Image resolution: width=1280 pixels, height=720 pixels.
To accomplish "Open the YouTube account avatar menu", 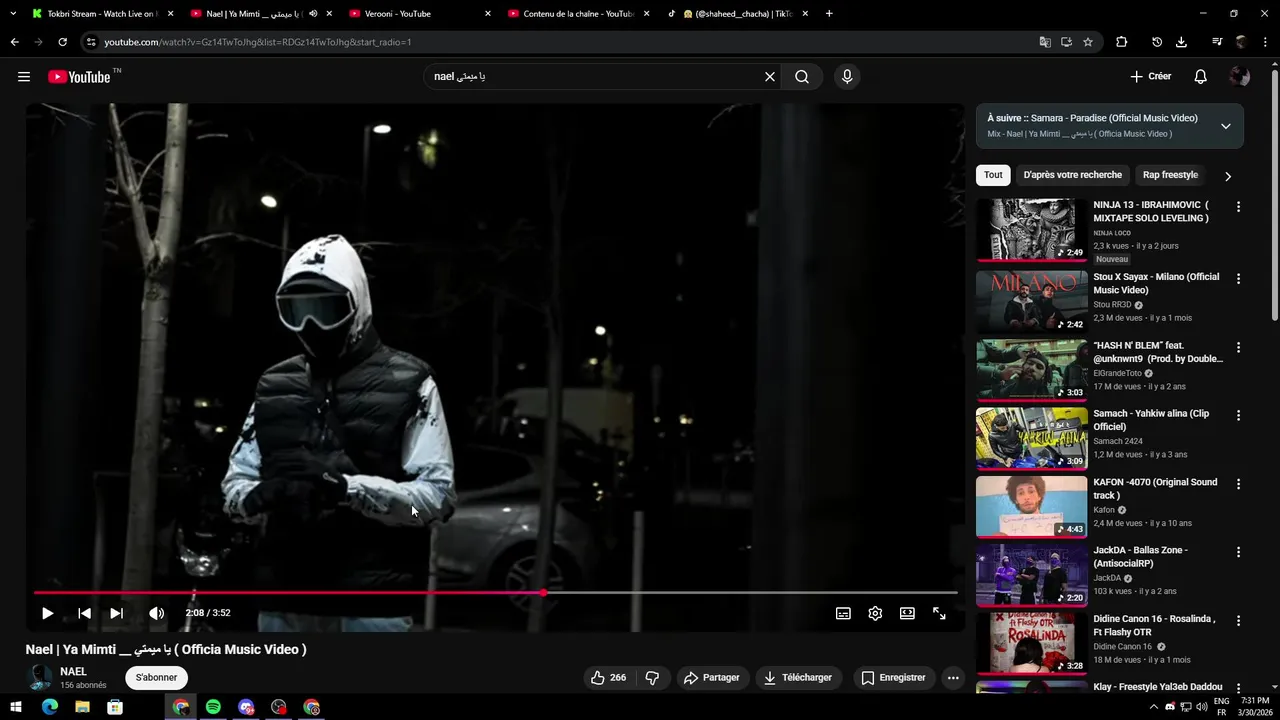I will point(1240,77).
